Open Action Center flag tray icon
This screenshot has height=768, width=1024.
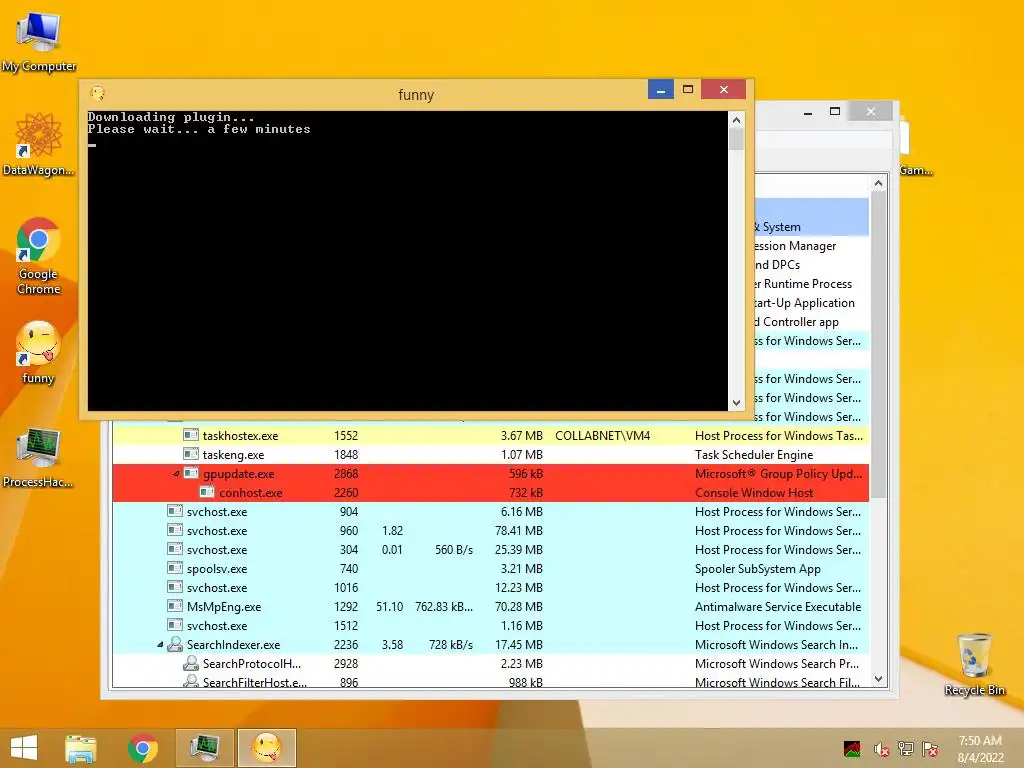(x=930, y=749)
